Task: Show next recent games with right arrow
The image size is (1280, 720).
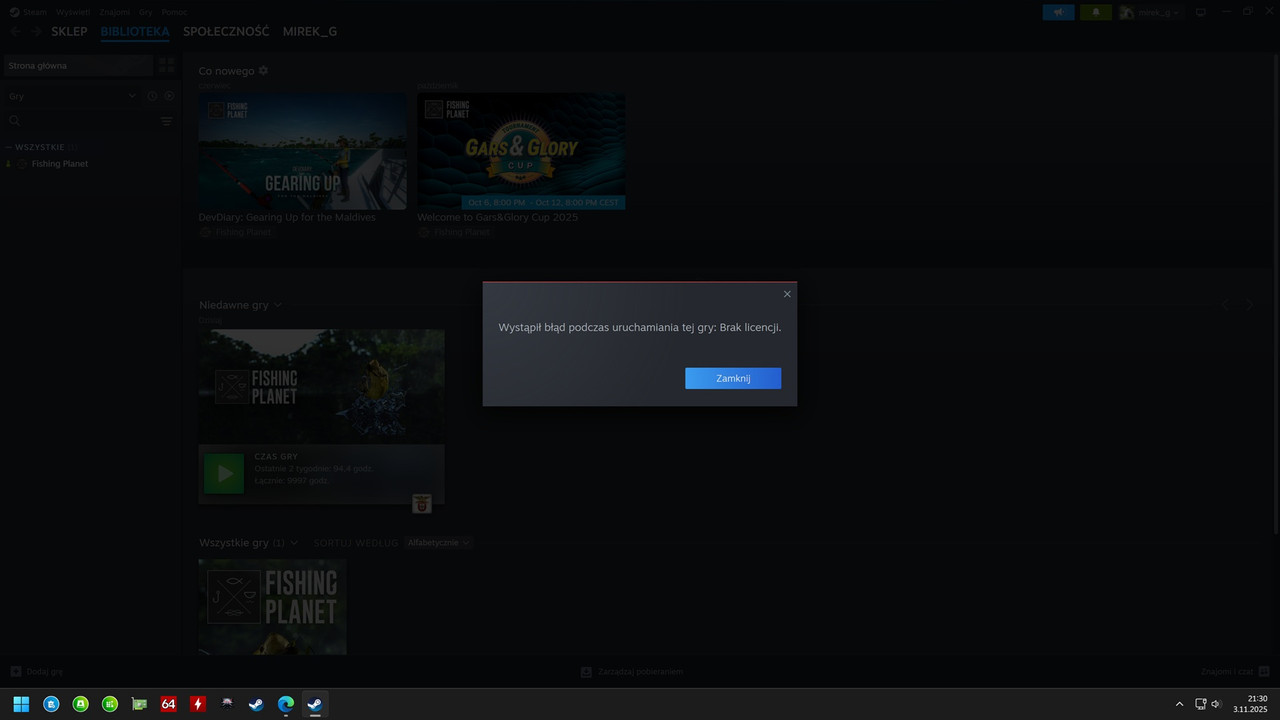Action: 1250,304
